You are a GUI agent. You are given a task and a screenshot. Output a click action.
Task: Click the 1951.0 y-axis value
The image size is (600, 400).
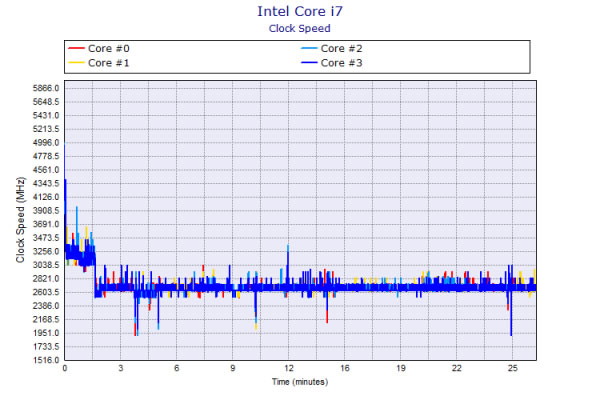coord(46,333)
